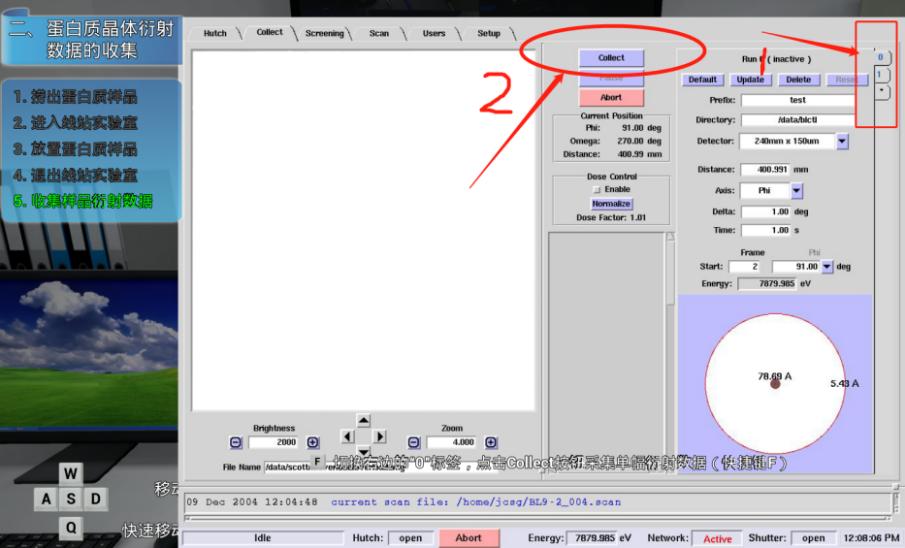Viewport: 905px width, 548px height.
Task: Click the Update run button
Action: click(x=750, y=80)
